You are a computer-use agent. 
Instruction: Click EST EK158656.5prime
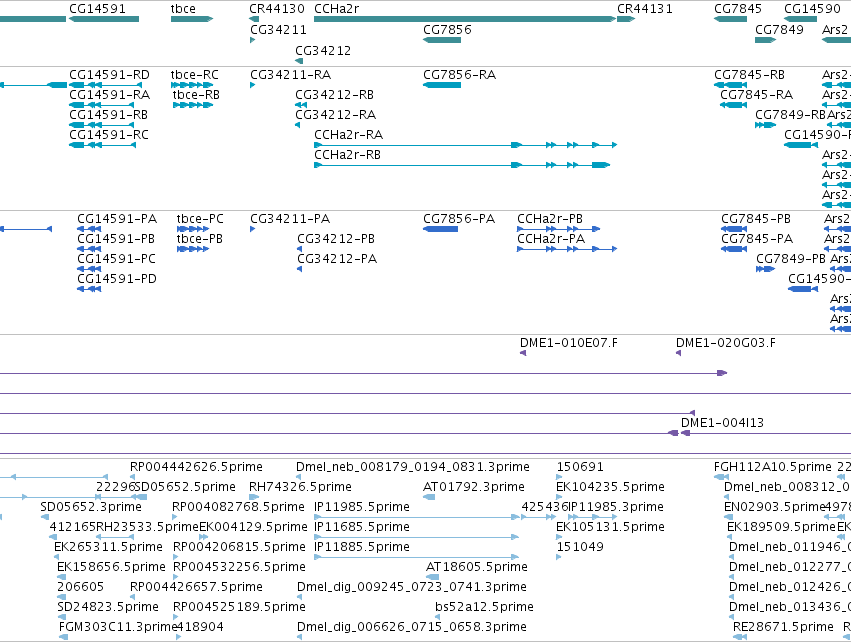[111, 567]
